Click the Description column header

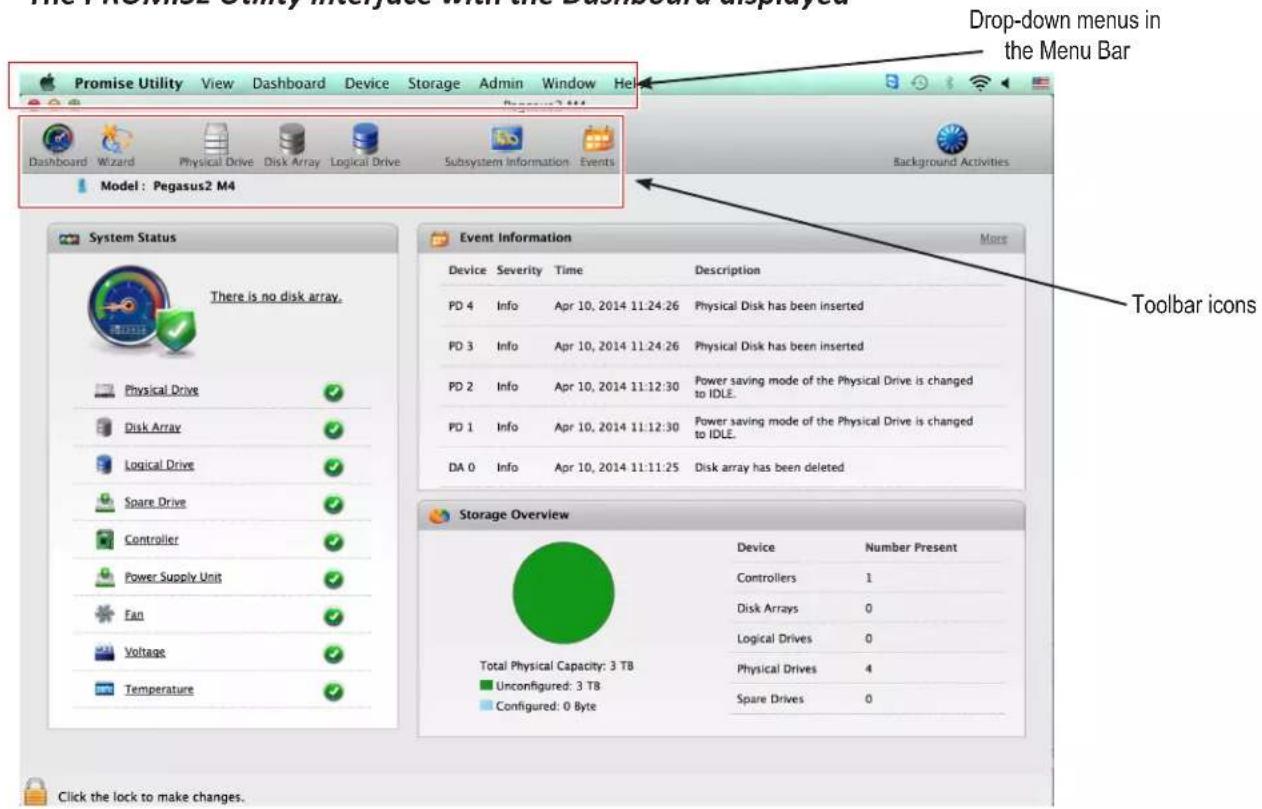pos(727,271)
